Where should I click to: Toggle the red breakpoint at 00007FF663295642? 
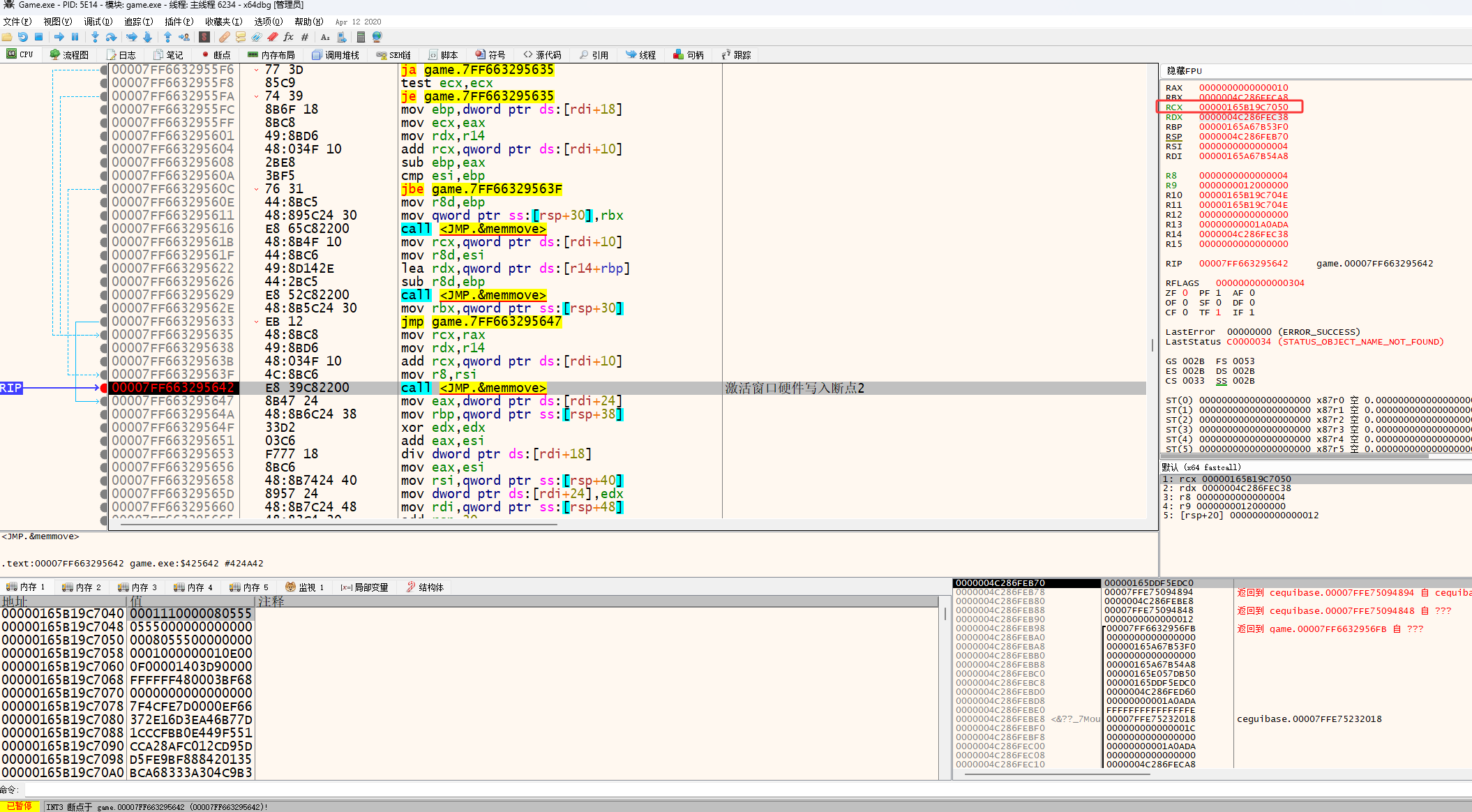[104, 388]
